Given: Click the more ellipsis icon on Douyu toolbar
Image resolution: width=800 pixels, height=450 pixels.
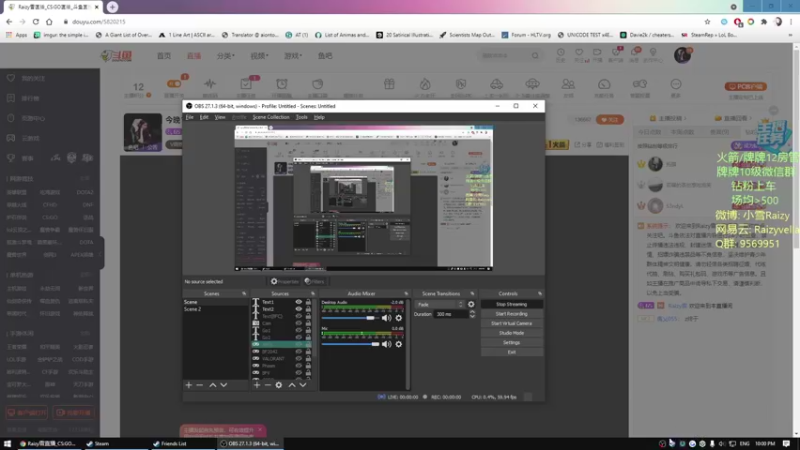Looking at the screenshot, I should (x=676, y=84).
